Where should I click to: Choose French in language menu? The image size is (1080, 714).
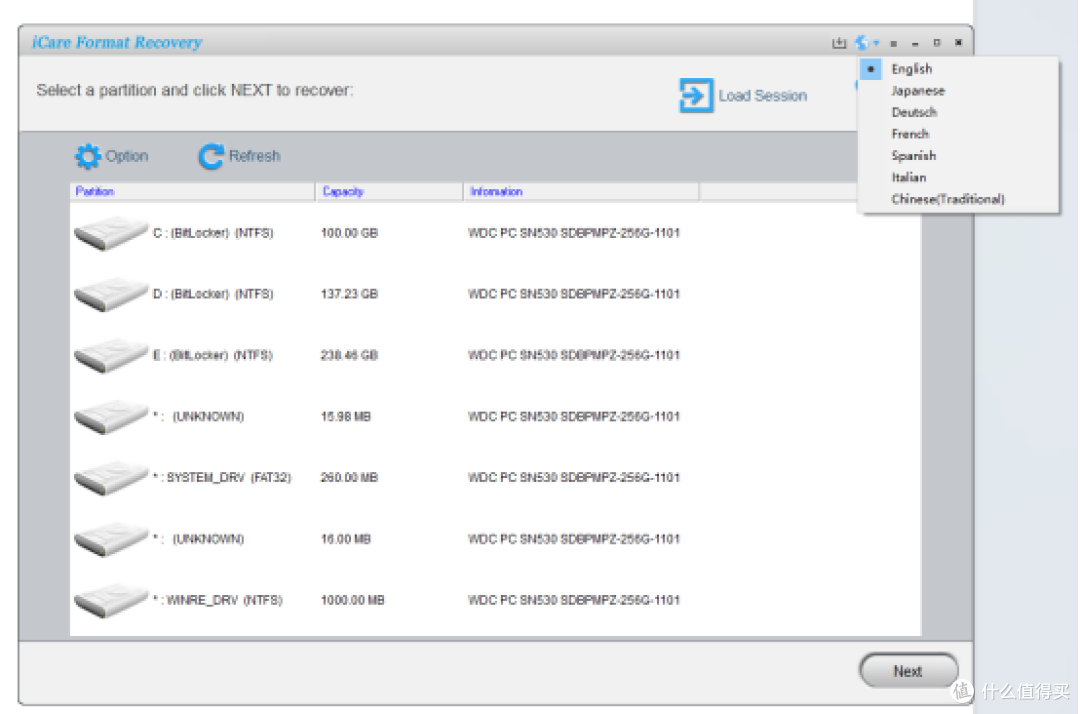pos(959,134)
